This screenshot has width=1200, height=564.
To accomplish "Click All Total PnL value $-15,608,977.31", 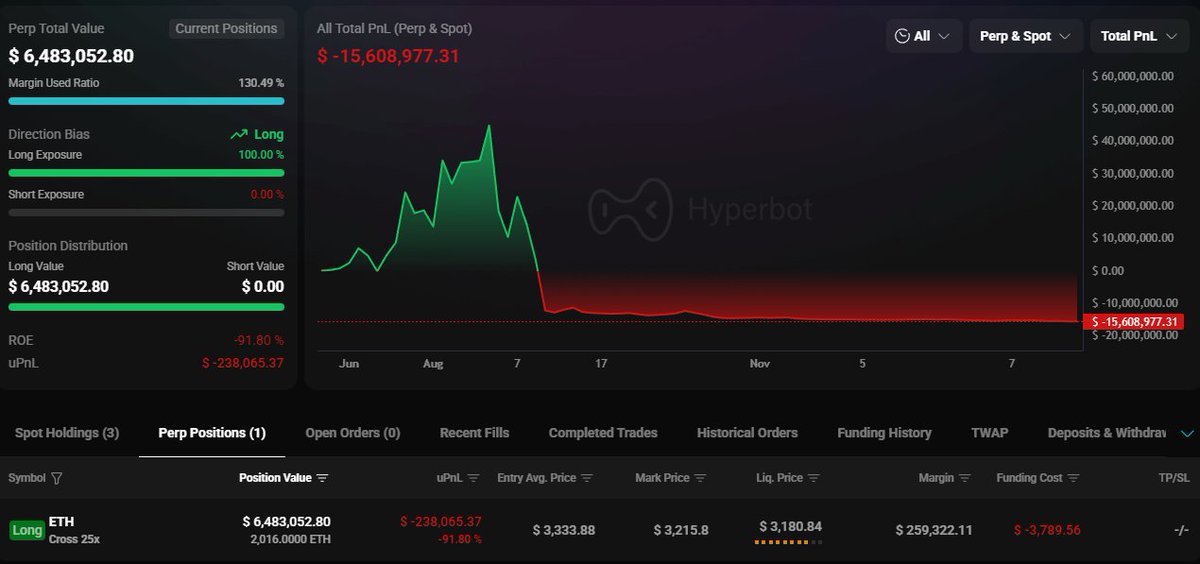I will coord(388,56).
